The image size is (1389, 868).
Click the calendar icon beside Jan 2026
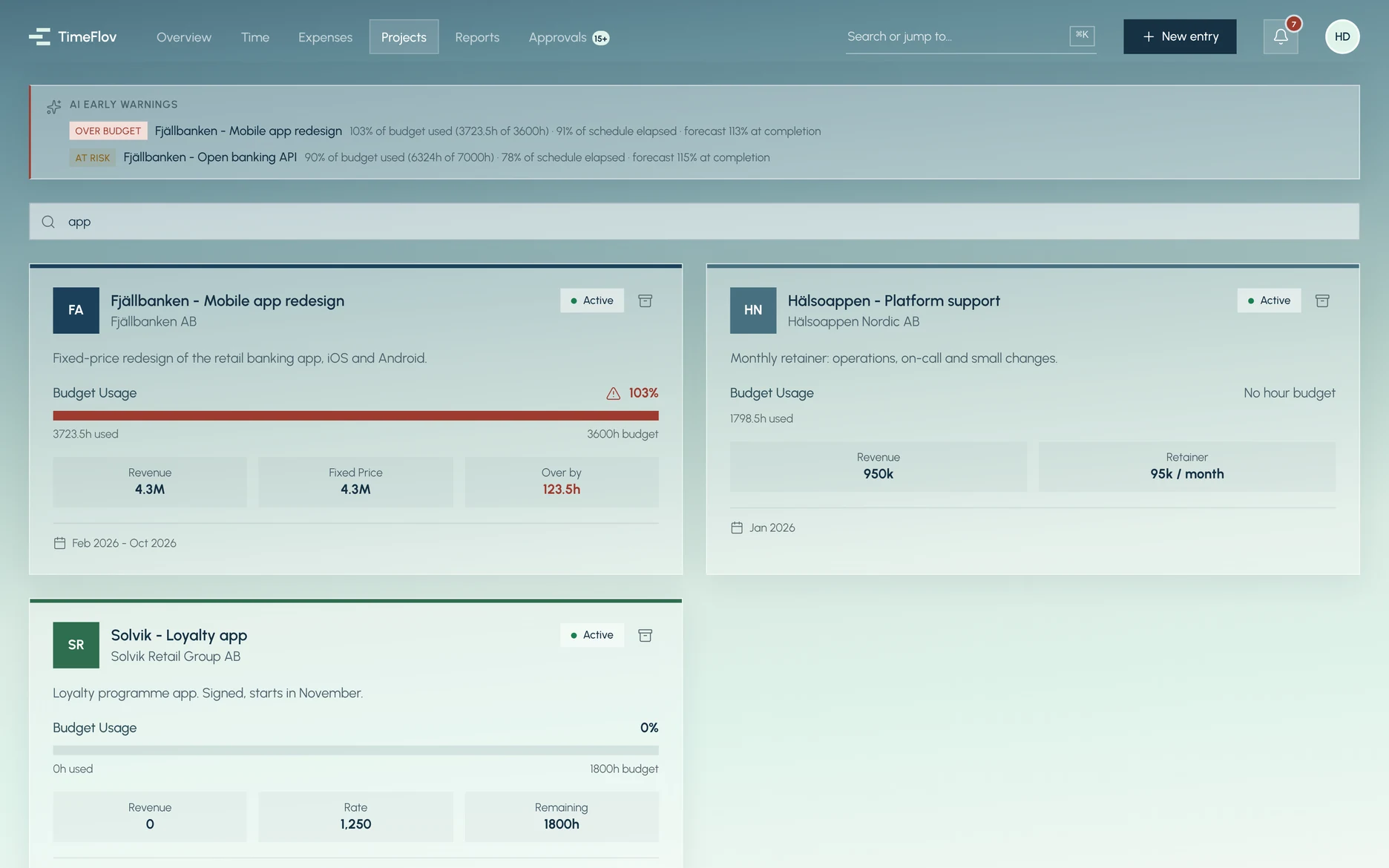point(737,527)
